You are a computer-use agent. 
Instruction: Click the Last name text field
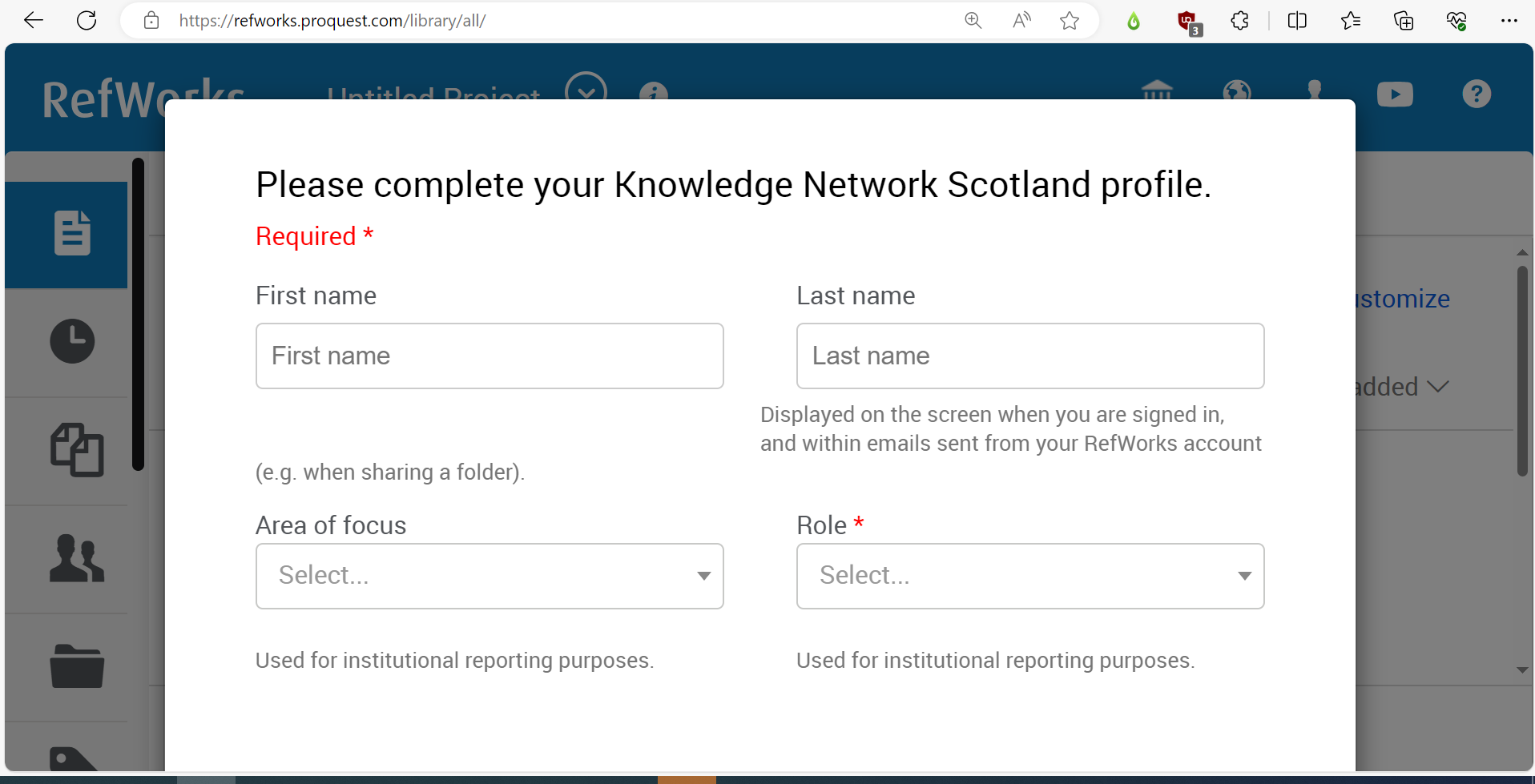click(x=1030, y=356)
